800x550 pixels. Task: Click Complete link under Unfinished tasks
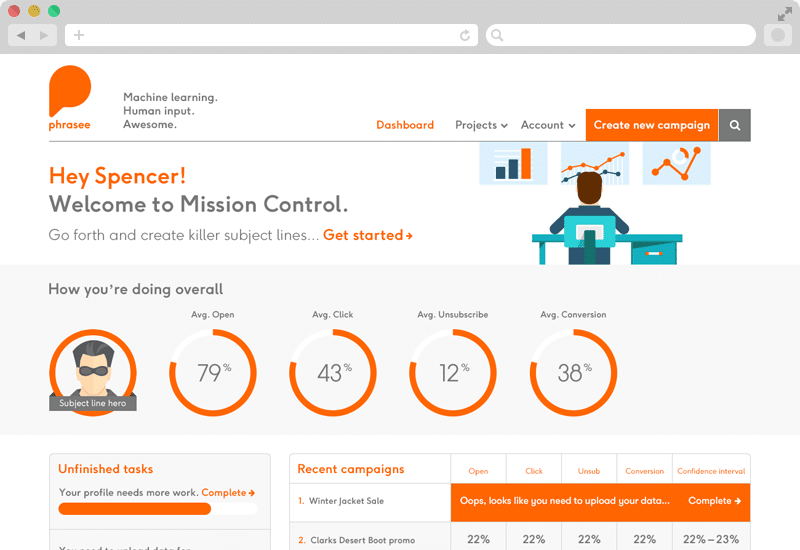tap(228, 493)
